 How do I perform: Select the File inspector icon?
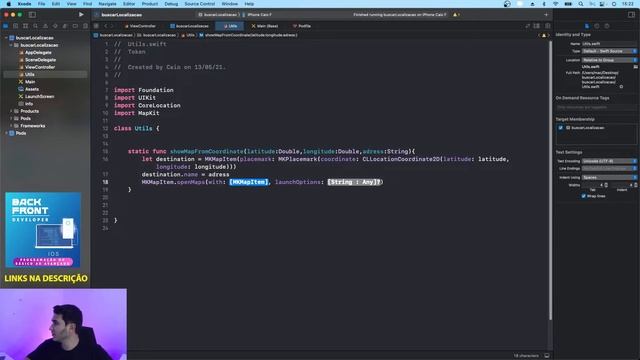tap(587, 26)
